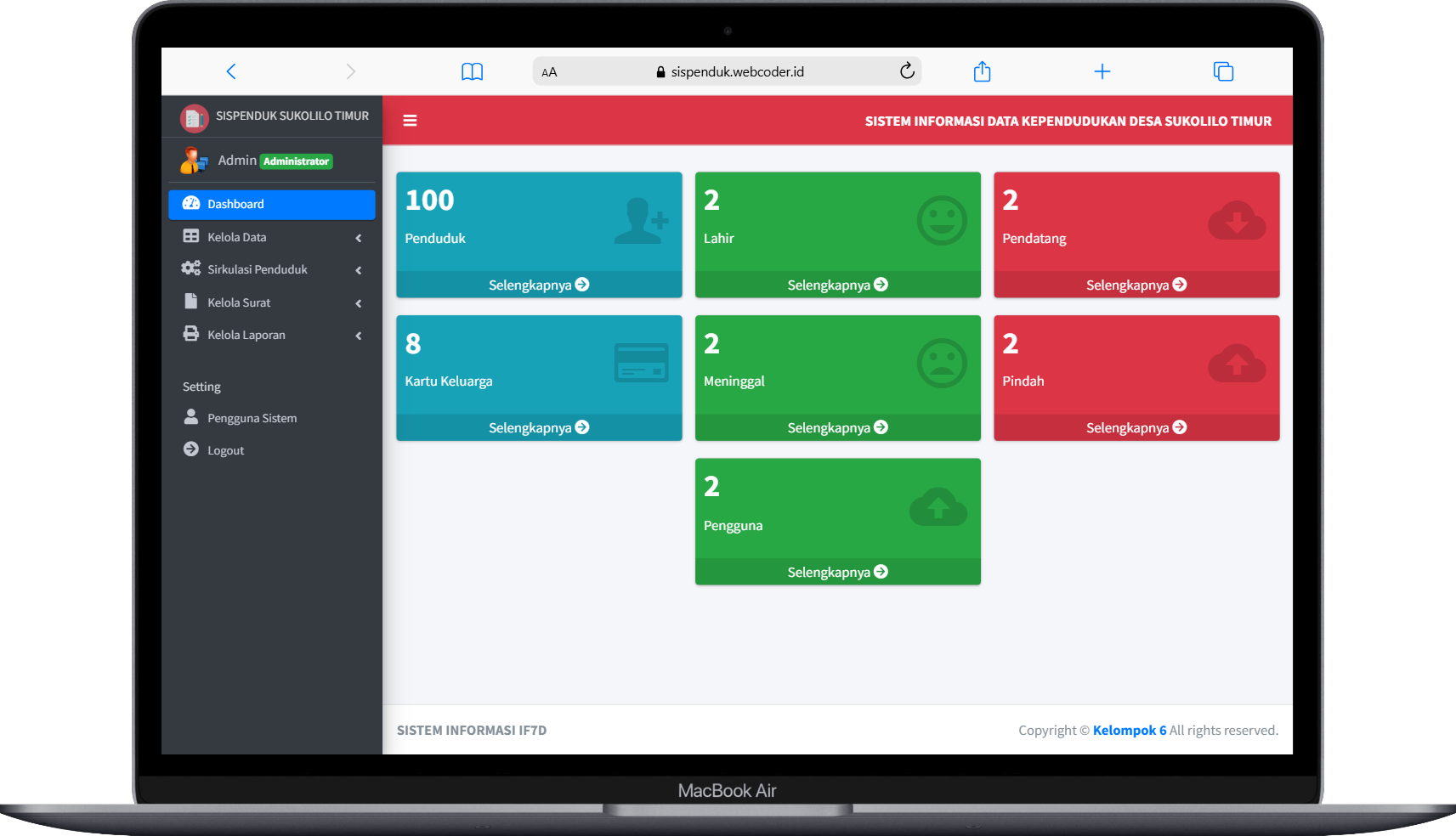Open Pengguna Sistem in sidebar
This screenshot has height=836, width=1456.
(272, 418)
